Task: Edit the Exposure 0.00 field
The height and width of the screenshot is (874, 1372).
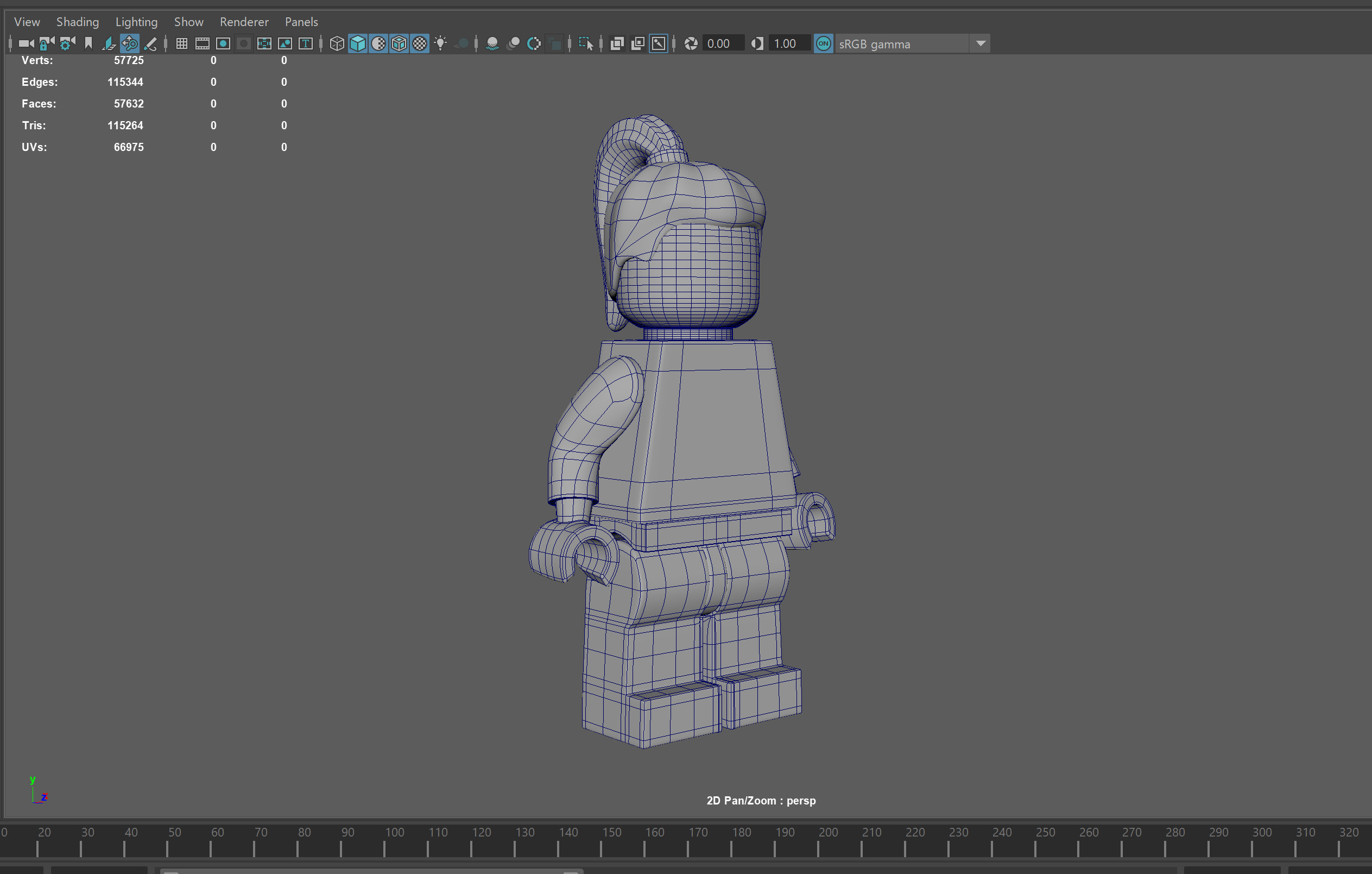Action: [x=723, y=43]
